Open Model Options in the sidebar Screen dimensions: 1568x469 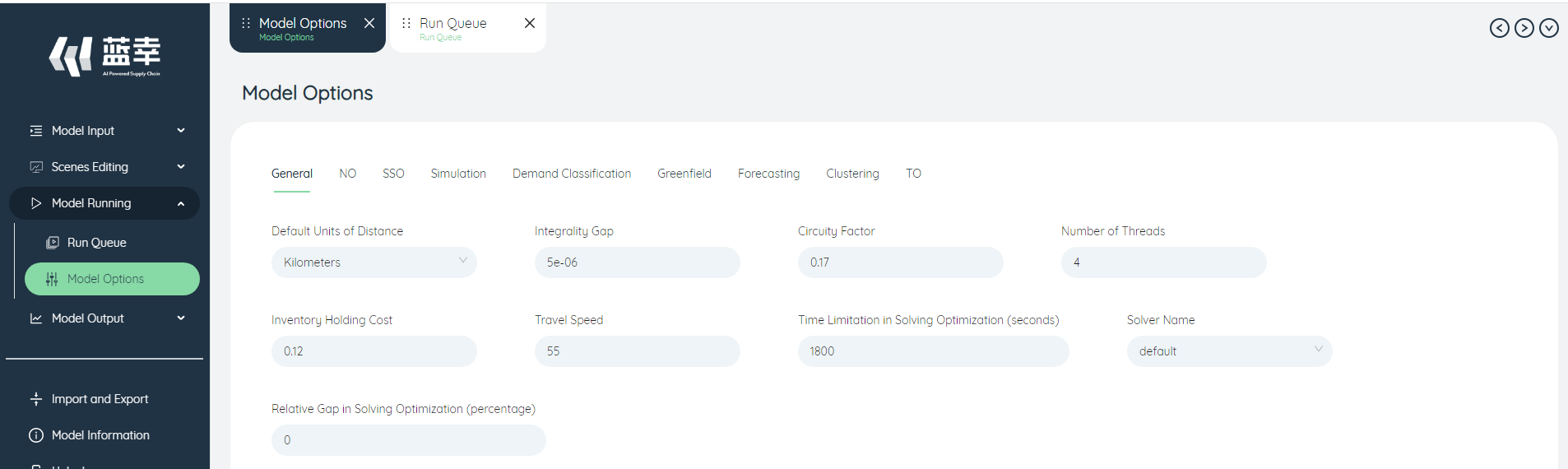112,279
